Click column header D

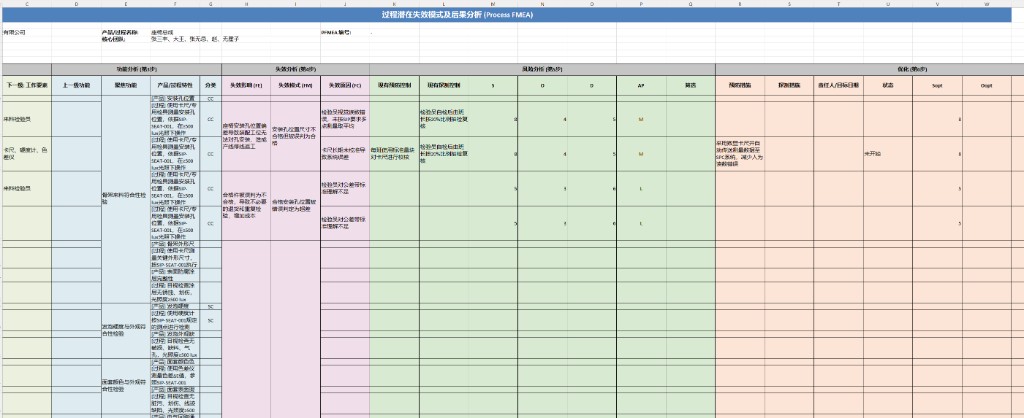76,4
